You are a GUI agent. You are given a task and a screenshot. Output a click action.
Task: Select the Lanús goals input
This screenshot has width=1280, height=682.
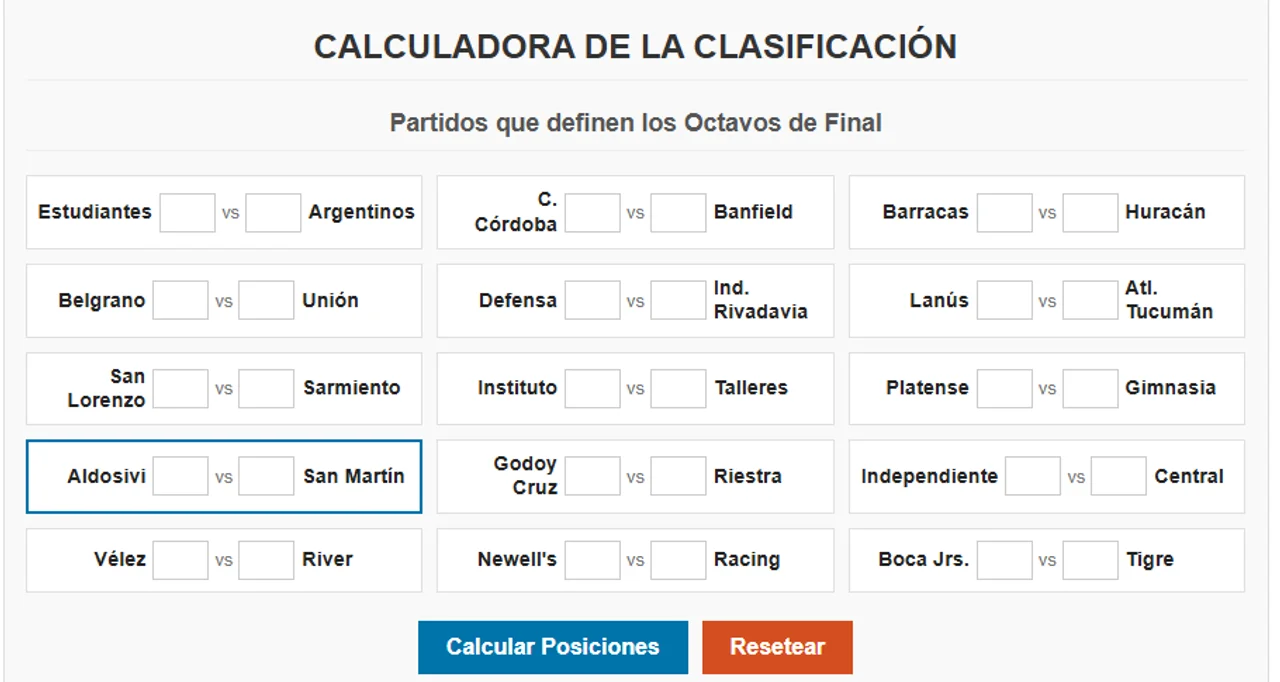point(1004,301)
